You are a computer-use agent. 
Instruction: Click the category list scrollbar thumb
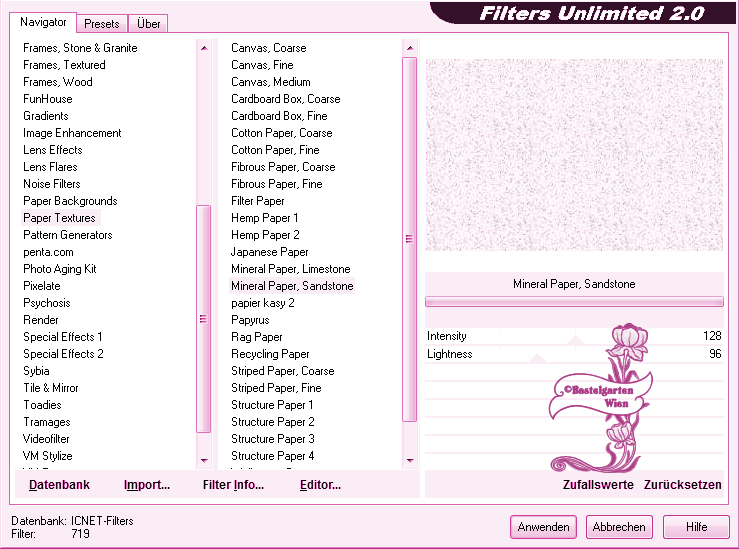click(x=204, y=319)
